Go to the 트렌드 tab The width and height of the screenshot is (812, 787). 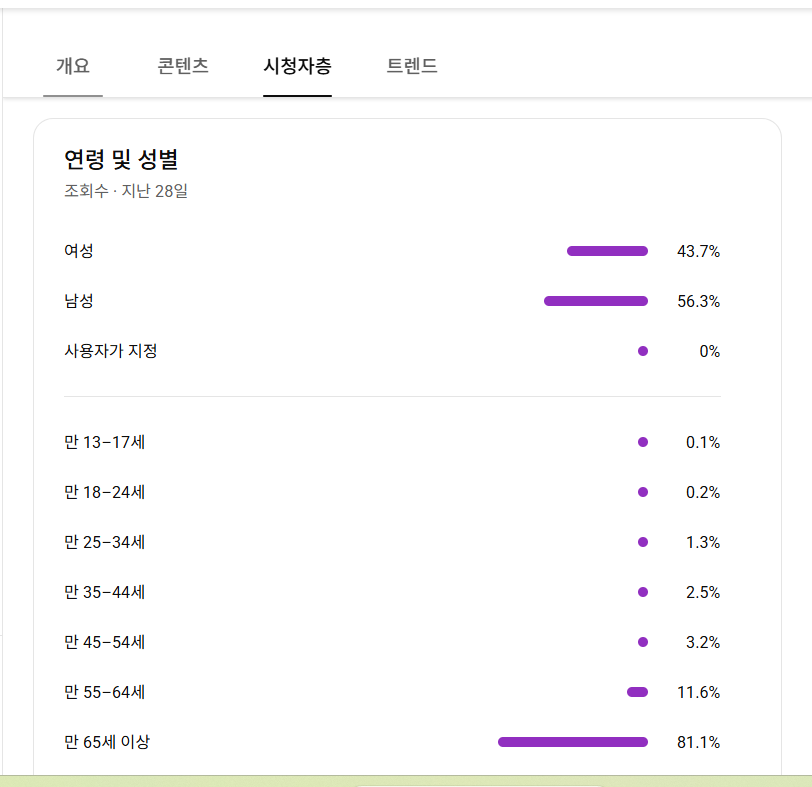[x=412, y=67]
